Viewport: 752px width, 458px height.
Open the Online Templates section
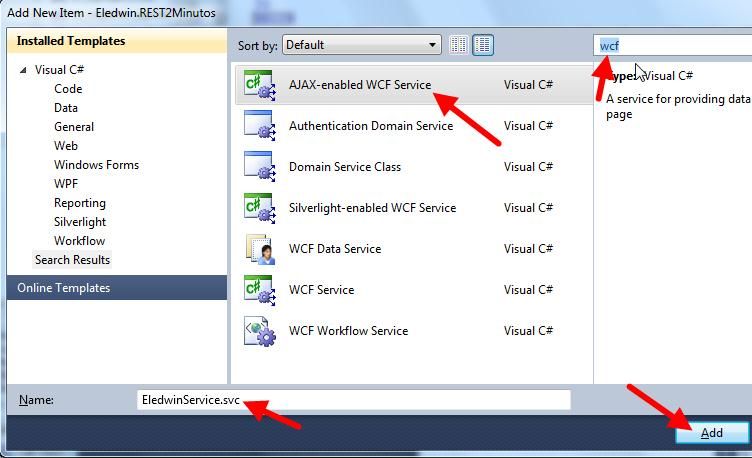click(117, 288)
